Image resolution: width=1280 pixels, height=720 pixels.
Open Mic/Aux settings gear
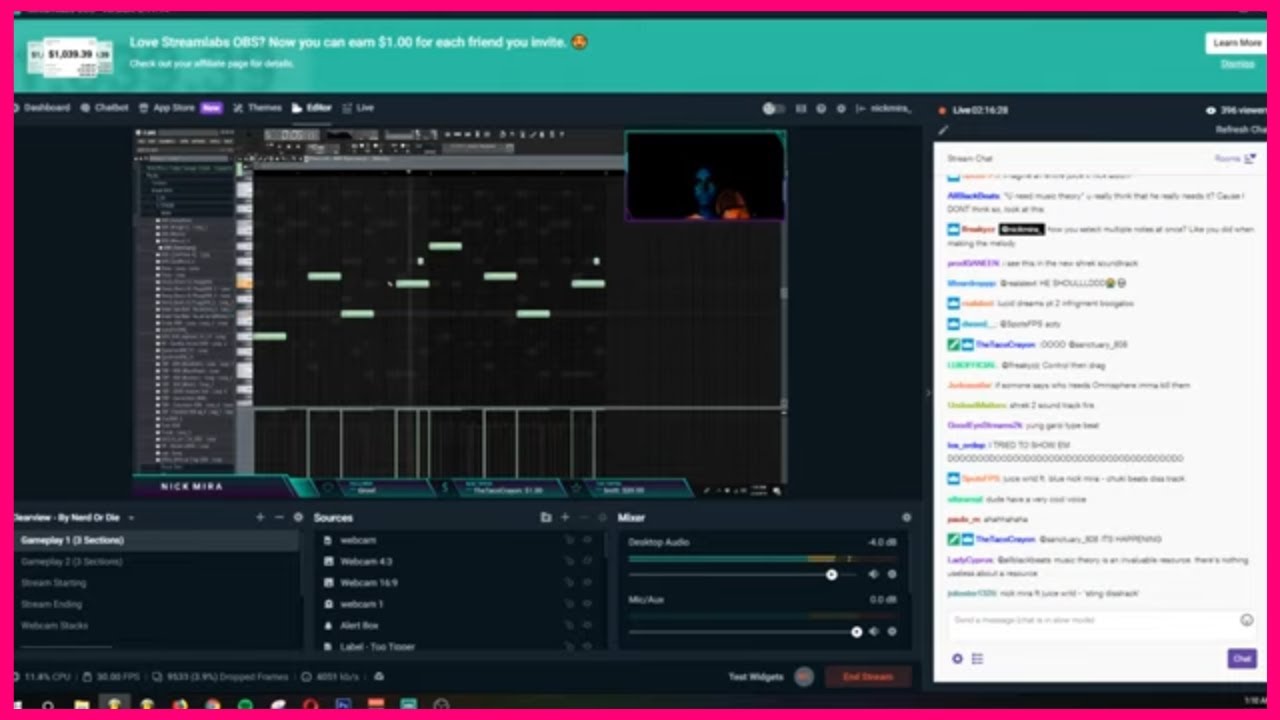point(892,632)
